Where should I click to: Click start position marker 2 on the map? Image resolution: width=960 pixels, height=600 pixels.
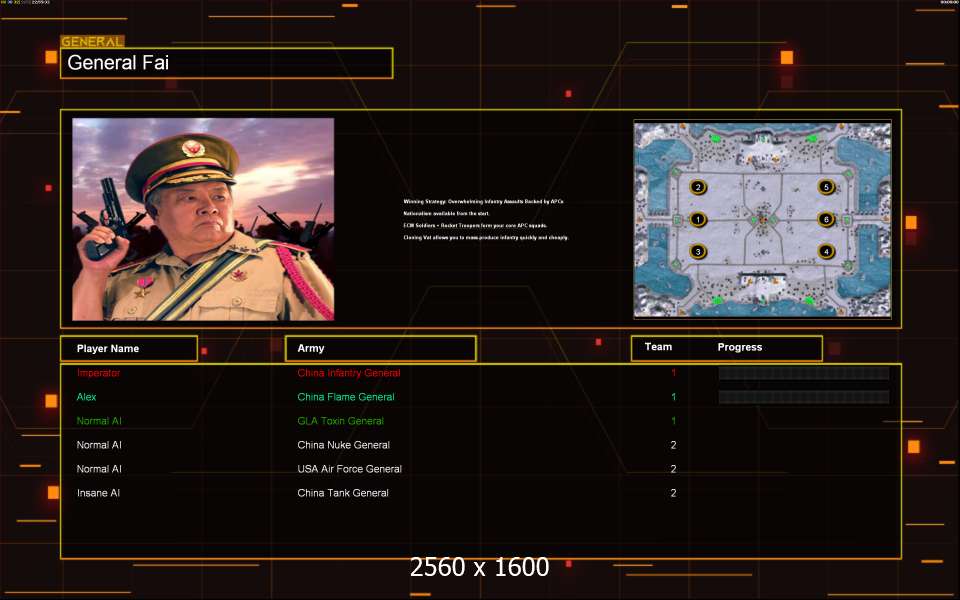698,187
